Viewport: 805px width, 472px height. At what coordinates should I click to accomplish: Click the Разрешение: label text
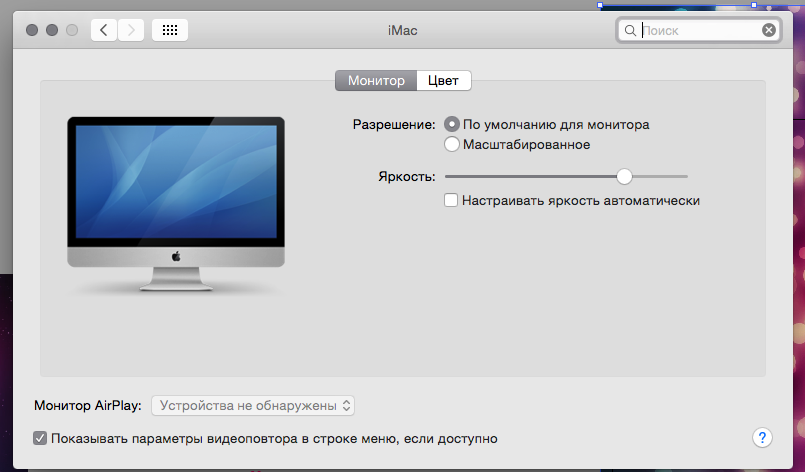click(x=394, y=125)
